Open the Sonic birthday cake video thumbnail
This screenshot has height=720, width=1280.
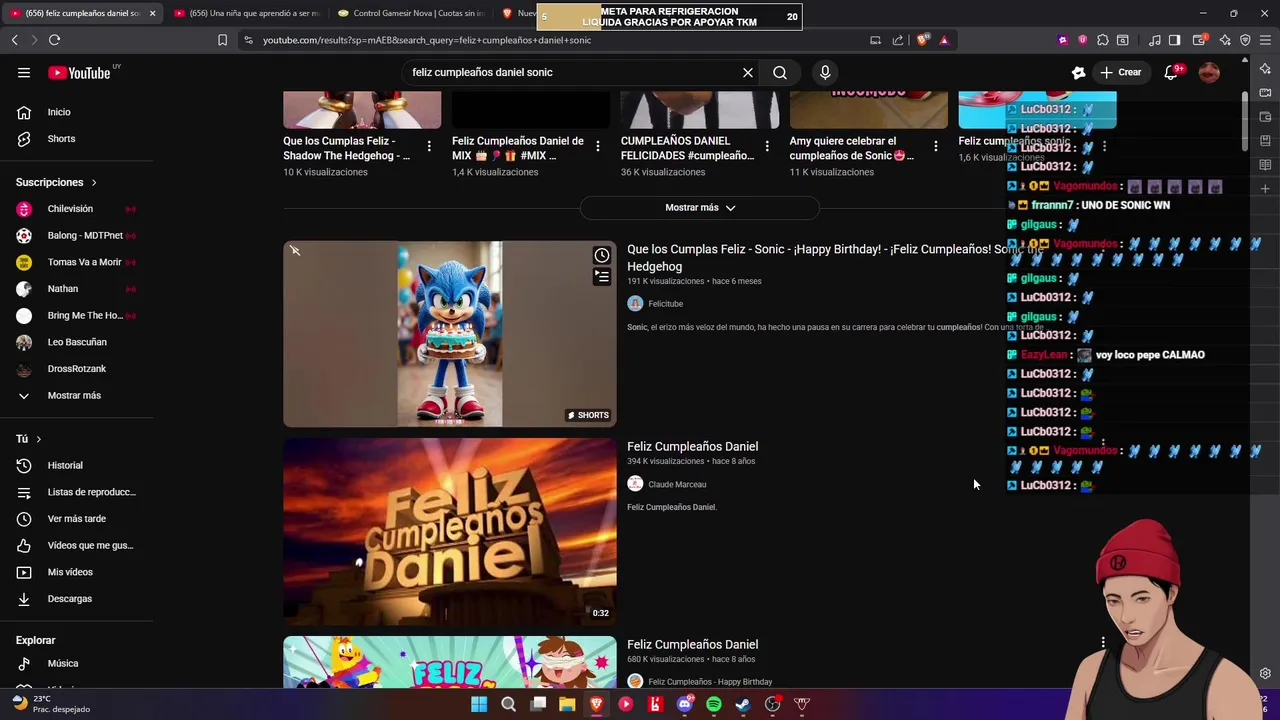(x=450, y=334)
